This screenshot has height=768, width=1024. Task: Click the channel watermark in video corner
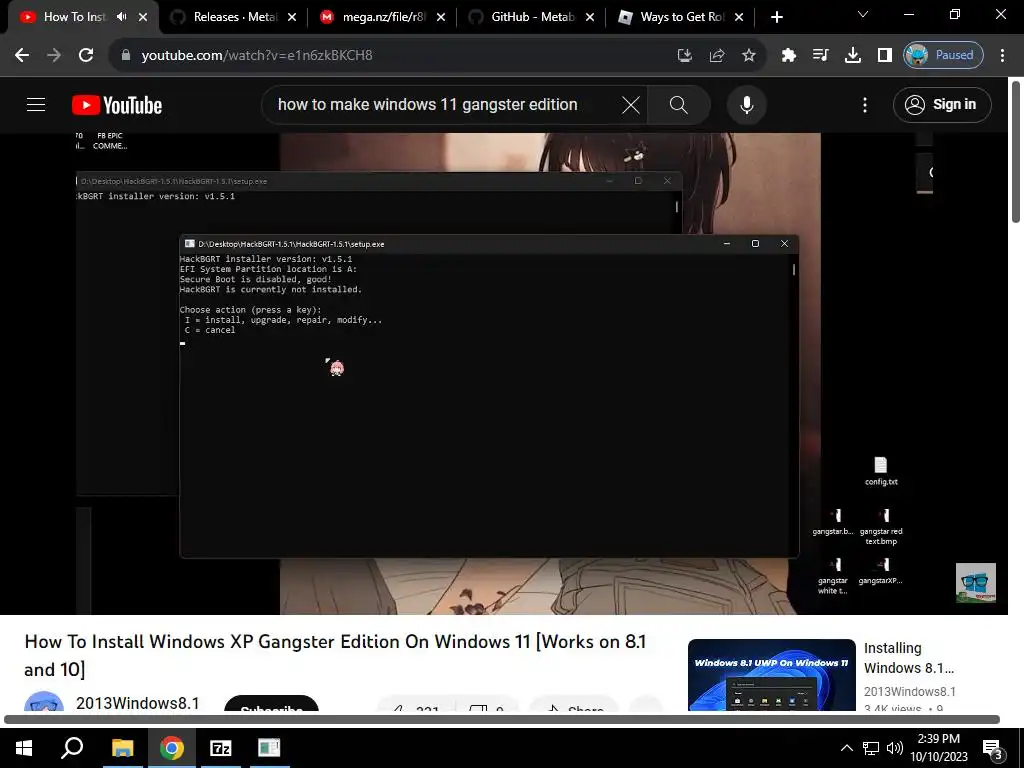coord(976,583)
